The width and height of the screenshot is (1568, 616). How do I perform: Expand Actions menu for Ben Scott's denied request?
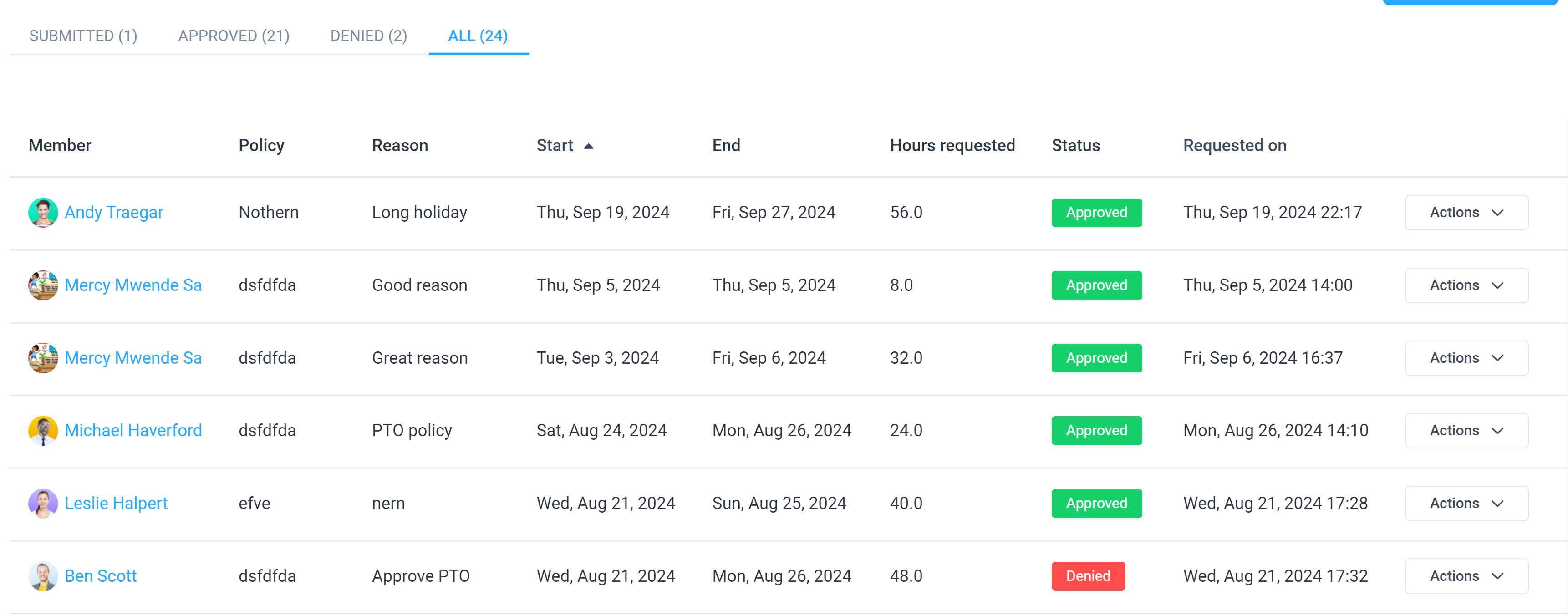(x=1466, y=576)
